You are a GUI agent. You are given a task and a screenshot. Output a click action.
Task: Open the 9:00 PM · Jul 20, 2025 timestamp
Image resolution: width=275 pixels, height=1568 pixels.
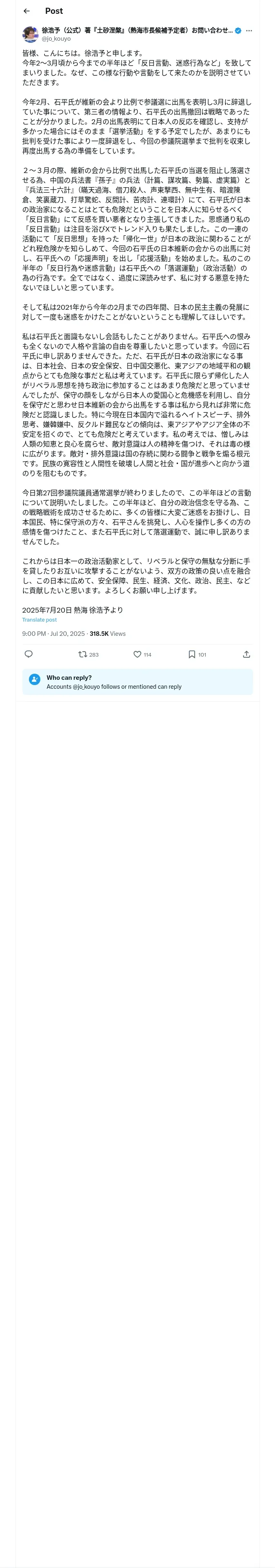pos(54,634)
